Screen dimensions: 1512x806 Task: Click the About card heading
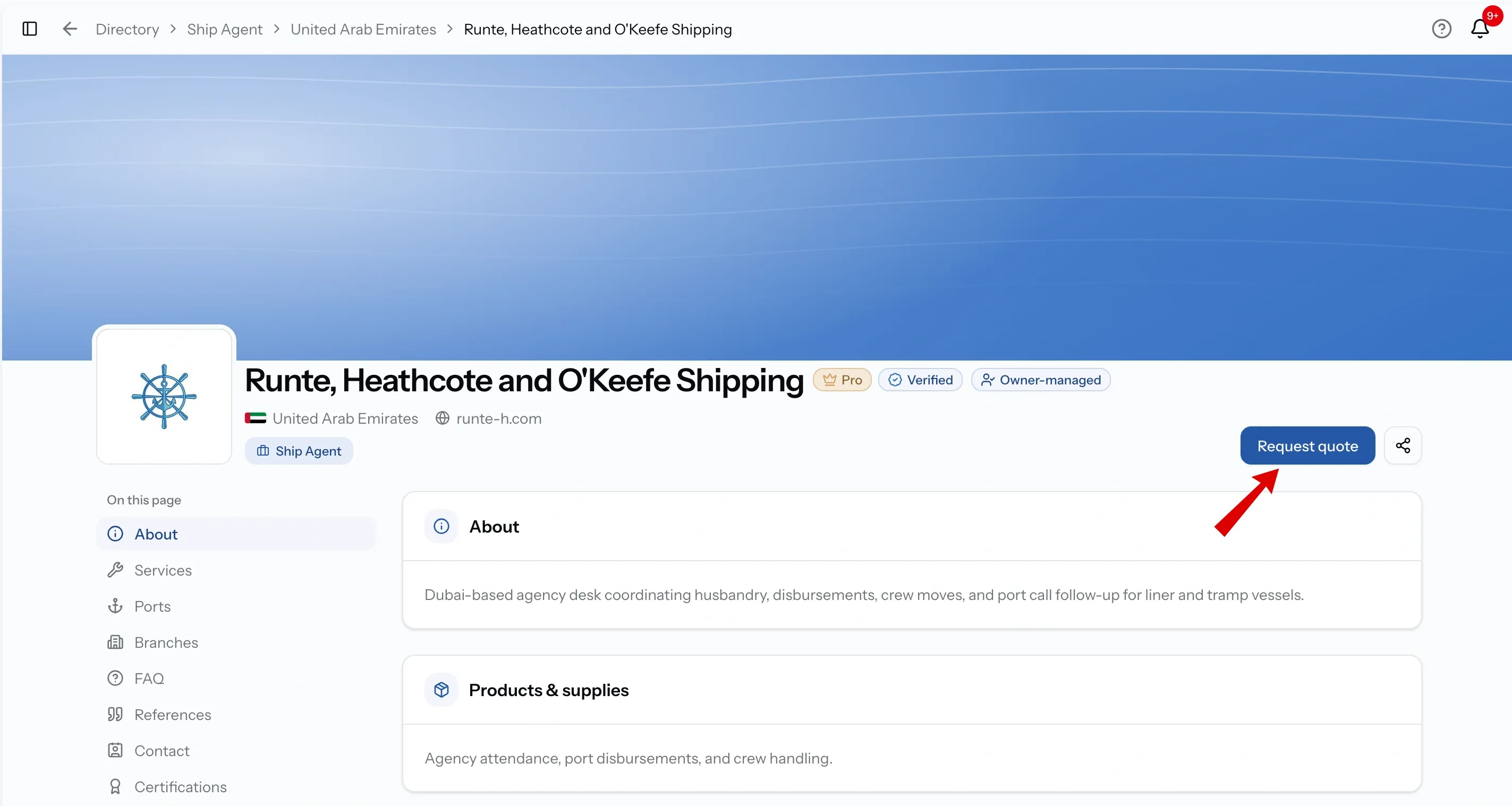click(494, 526)
